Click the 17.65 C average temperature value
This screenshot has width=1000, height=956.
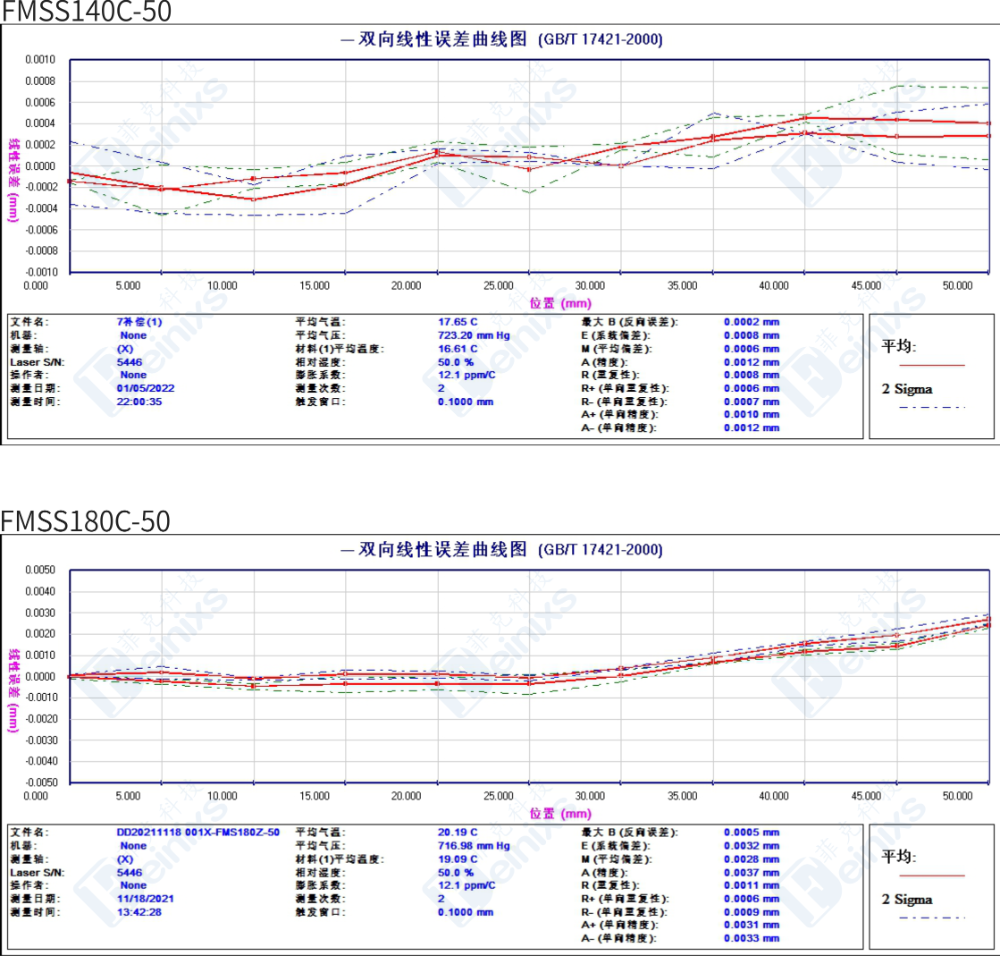[458, 323]
